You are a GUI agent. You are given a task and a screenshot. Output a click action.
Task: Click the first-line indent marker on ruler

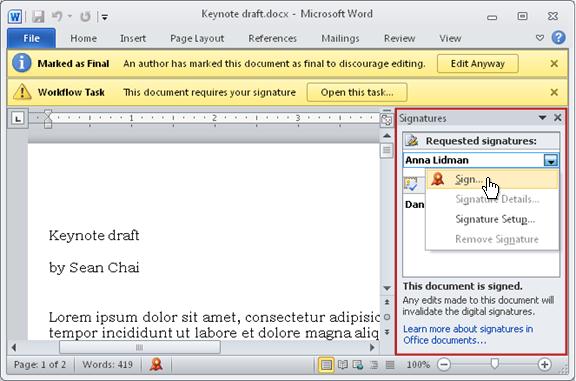48,114
